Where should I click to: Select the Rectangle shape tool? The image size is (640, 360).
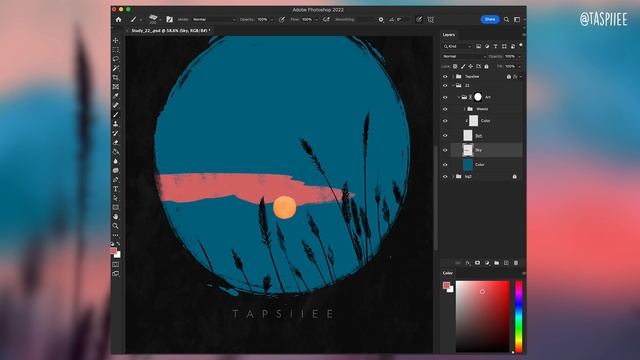[116, 207]
